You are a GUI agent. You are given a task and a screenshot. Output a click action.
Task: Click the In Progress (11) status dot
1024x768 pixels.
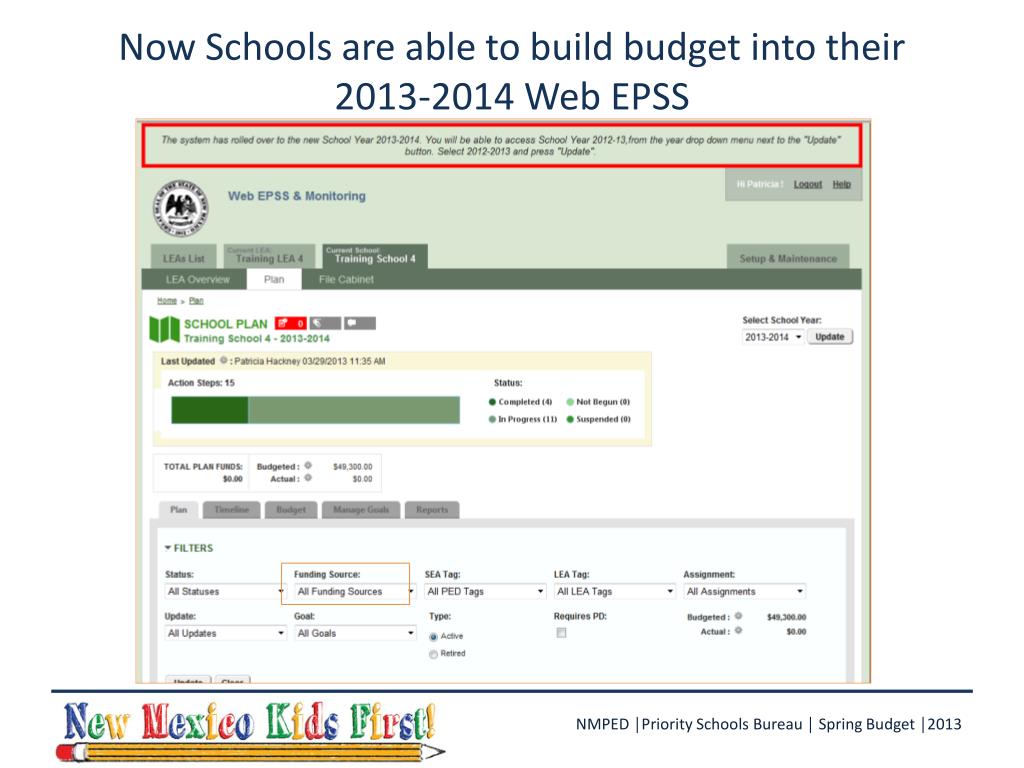[x=492, y=419]
